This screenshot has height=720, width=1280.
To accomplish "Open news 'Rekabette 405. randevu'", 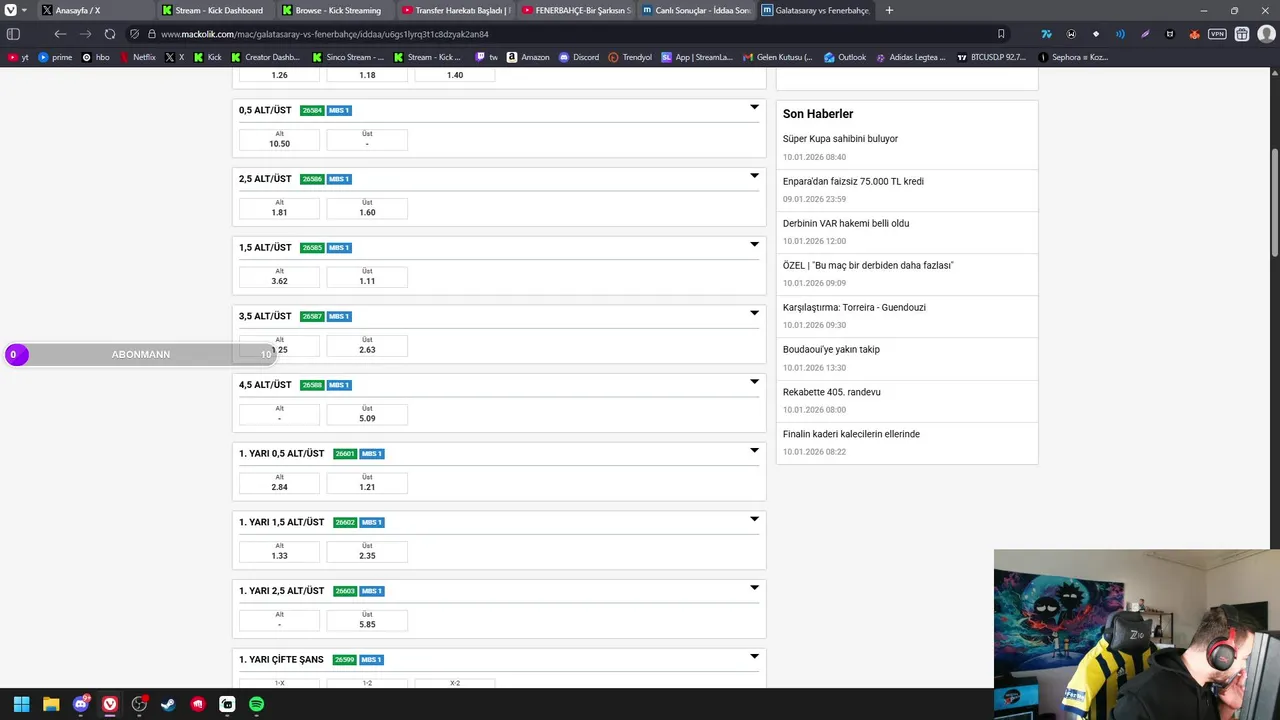I will click(832, 392).
